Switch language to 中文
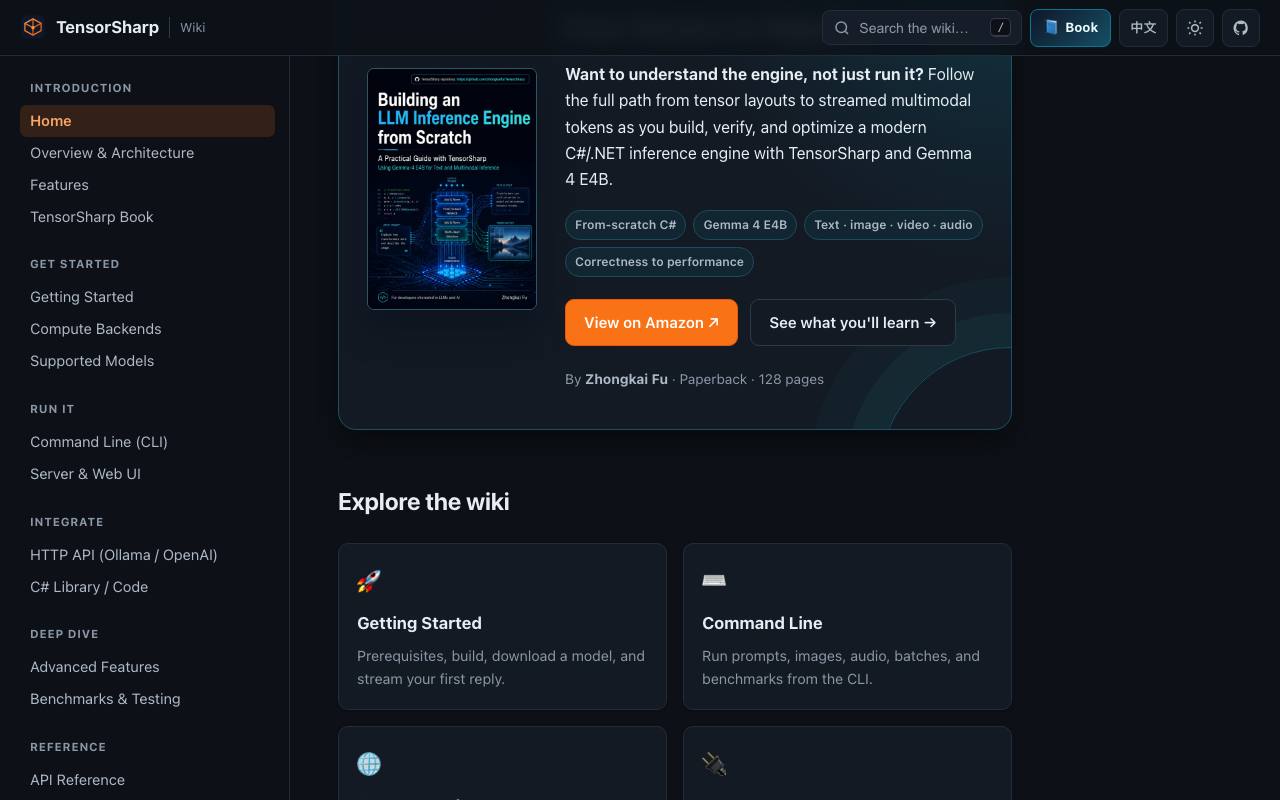Viewport: 1280px width, 800px height. (x=1143, y=28)
